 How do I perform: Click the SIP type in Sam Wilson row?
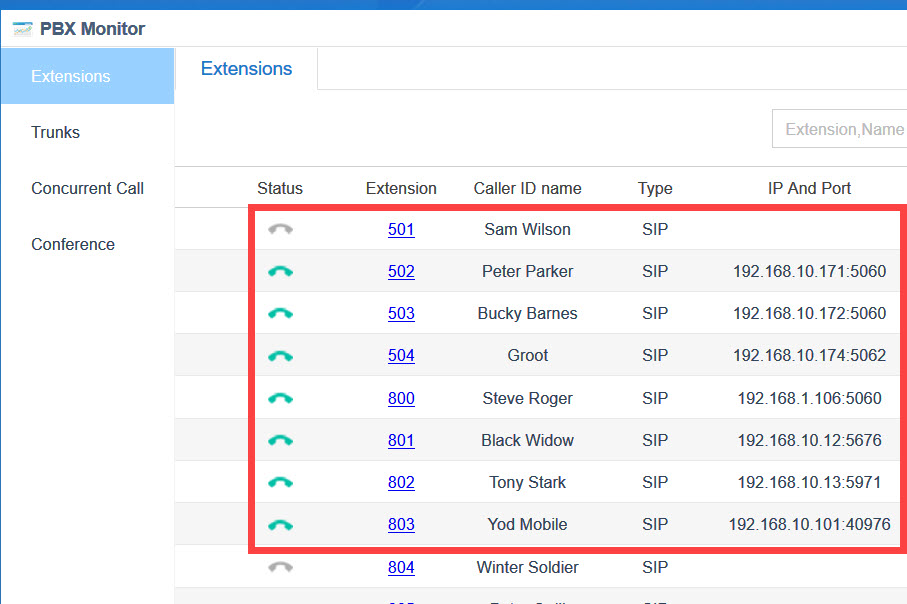(655, 229)
